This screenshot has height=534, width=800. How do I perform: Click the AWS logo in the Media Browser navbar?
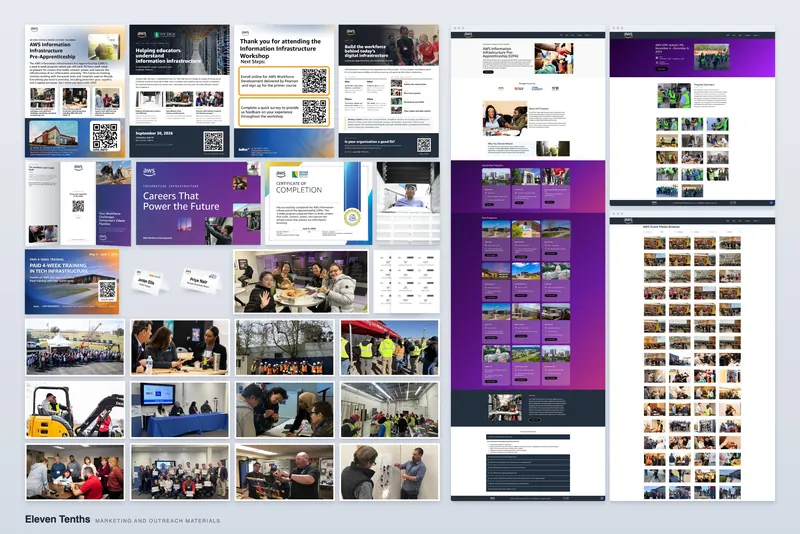pyautogui.click(x=629, y=220)
